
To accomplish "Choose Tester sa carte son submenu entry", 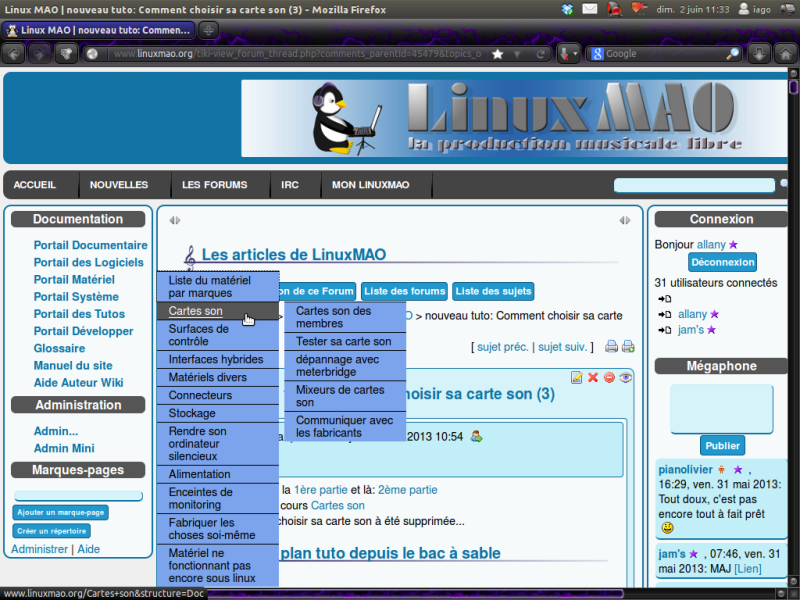I will tap(345, 341).
